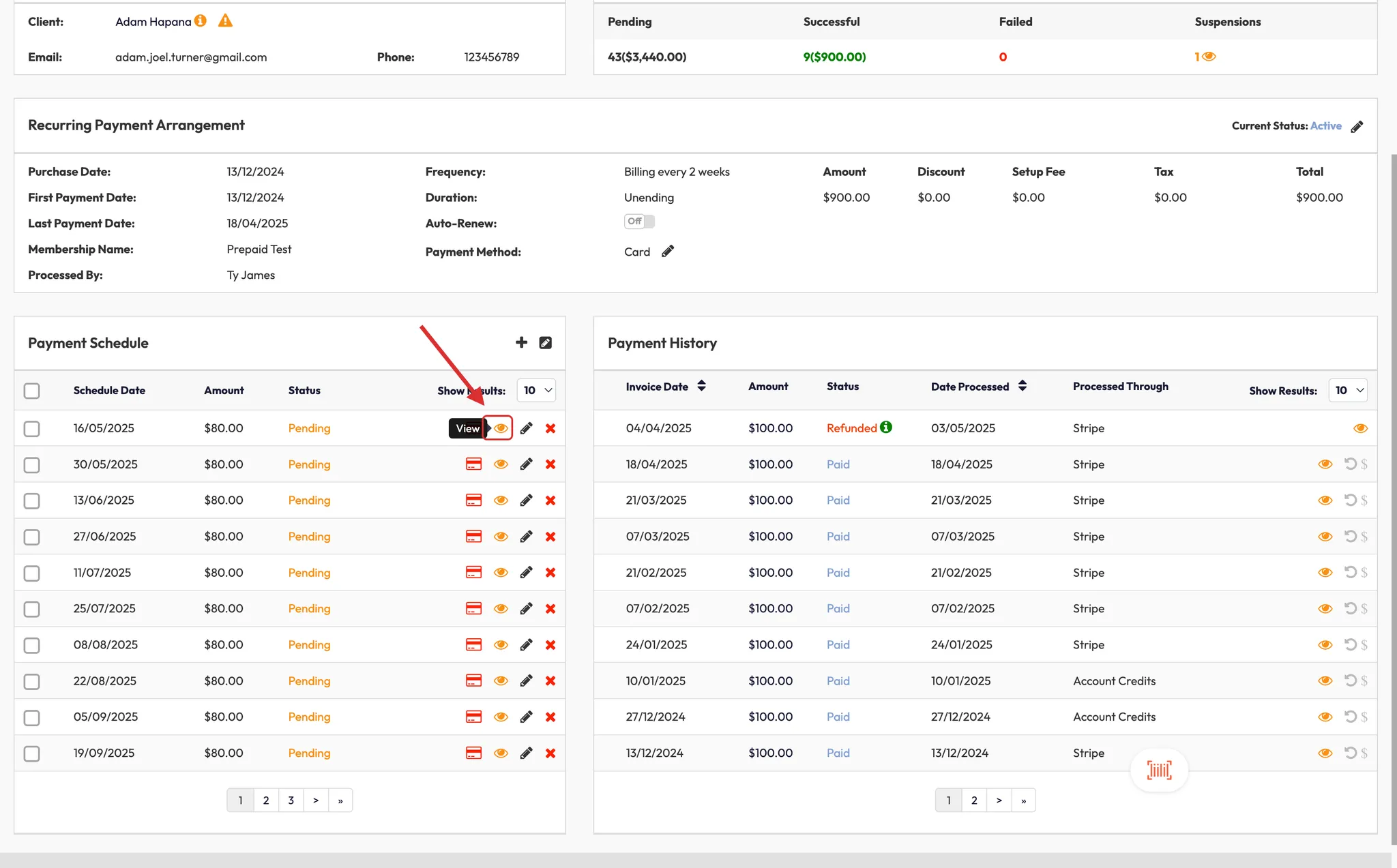
Task: Edit the 16/05/2025 scheduled payment with pencil icon
Action: click(526, 428)
